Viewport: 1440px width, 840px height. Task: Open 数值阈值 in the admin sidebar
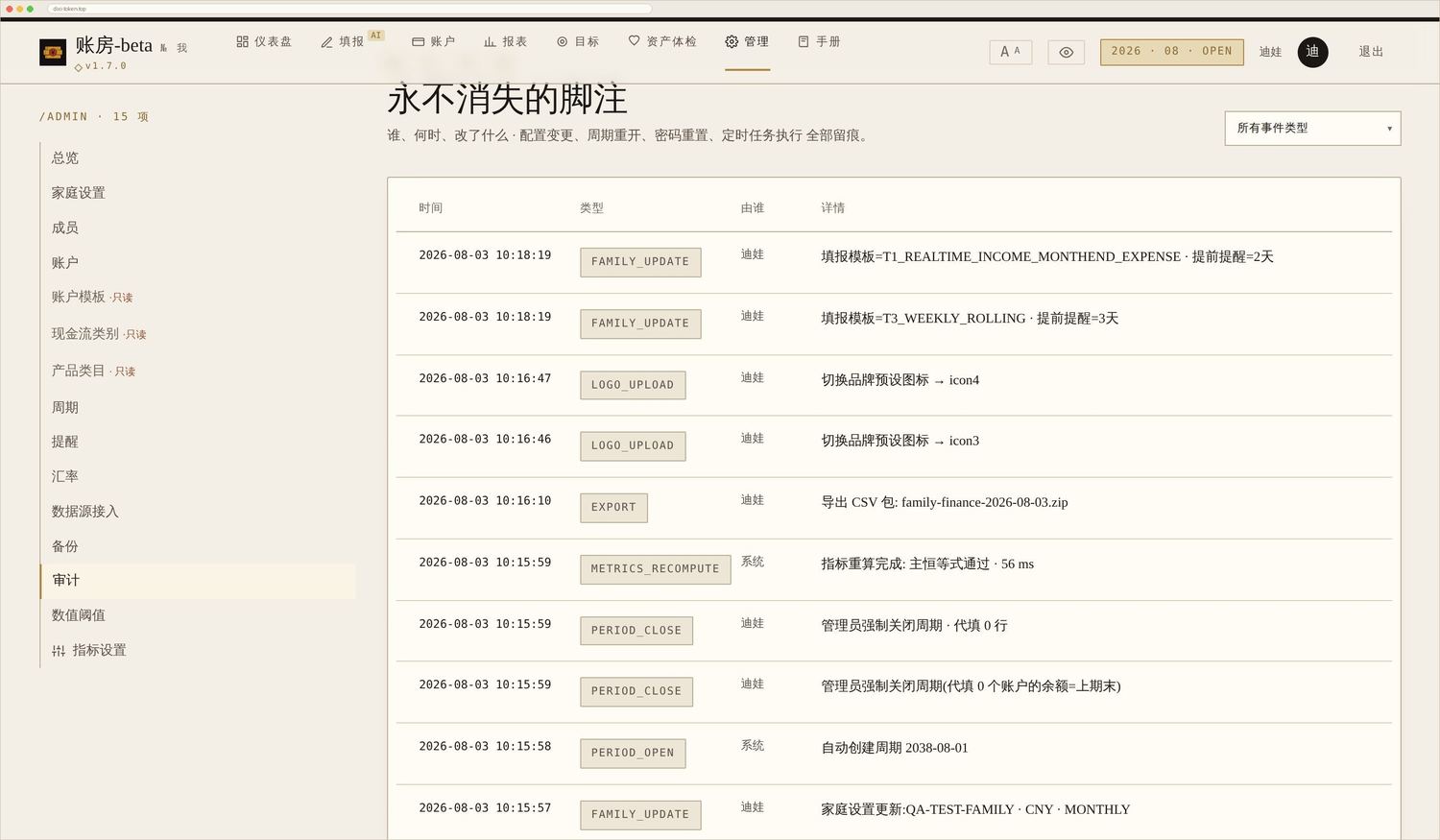79,615
